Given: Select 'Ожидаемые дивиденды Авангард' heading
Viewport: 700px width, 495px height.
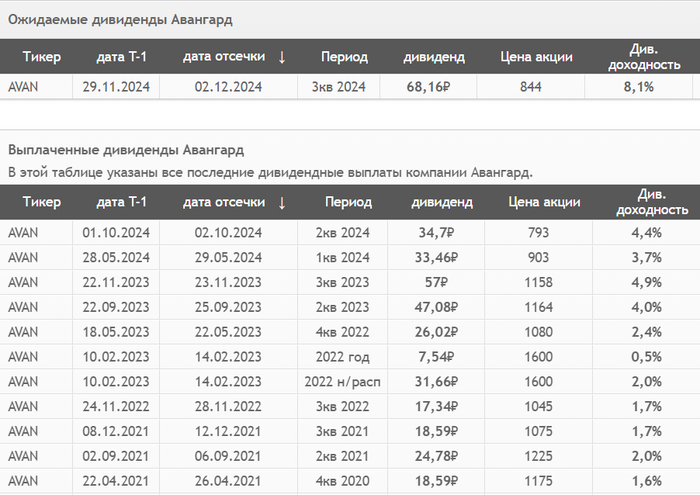Looking at the screenshot, I should click(x=120, y=20).
